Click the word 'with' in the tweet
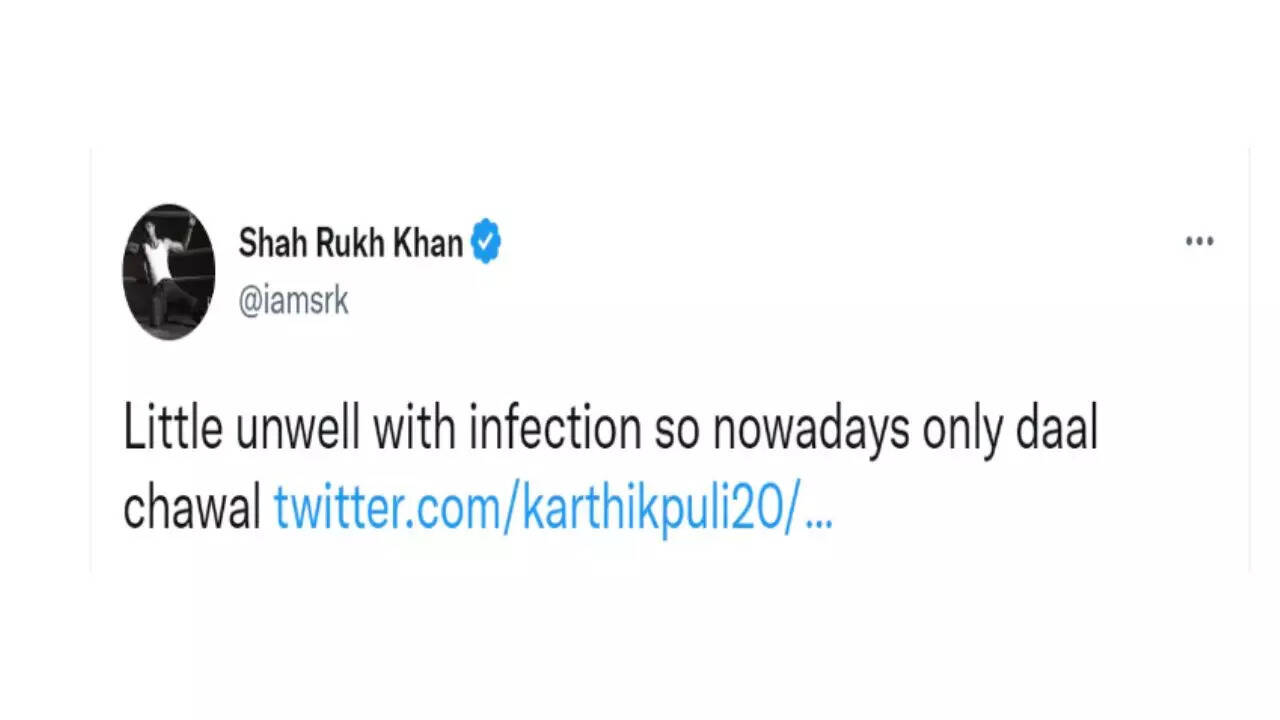1280x720 pixels. pos(415,430)
